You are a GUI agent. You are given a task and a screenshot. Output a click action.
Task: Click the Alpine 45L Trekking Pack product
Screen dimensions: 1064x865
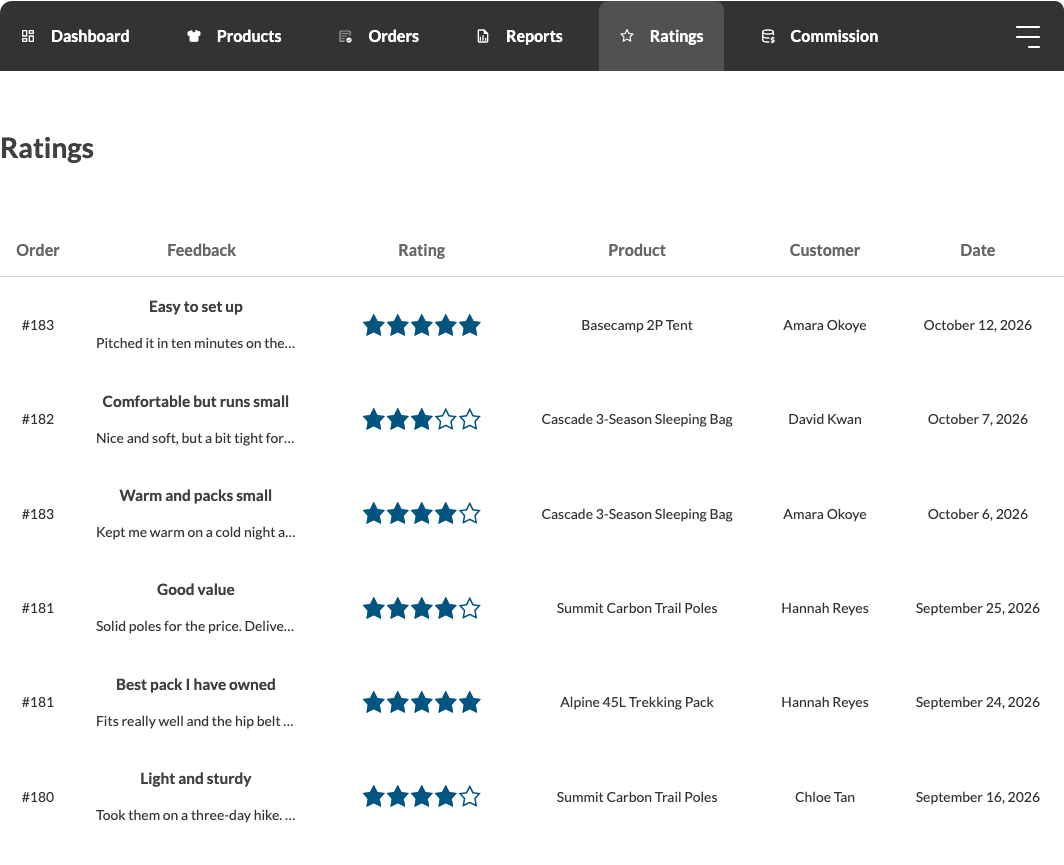pos(636,702)
